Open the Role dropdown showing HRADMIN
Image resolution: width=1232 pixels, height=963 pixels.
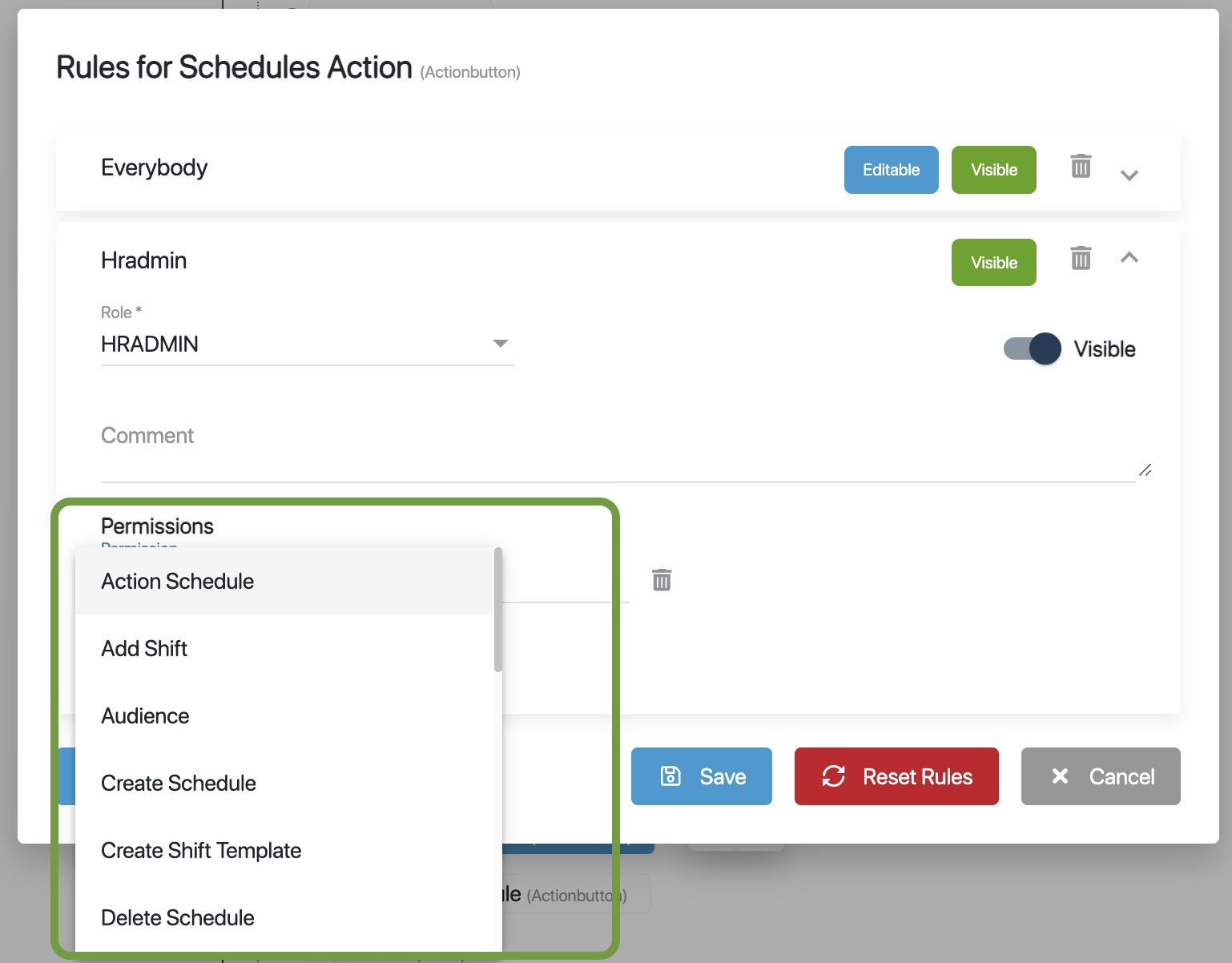click(308, 345)
